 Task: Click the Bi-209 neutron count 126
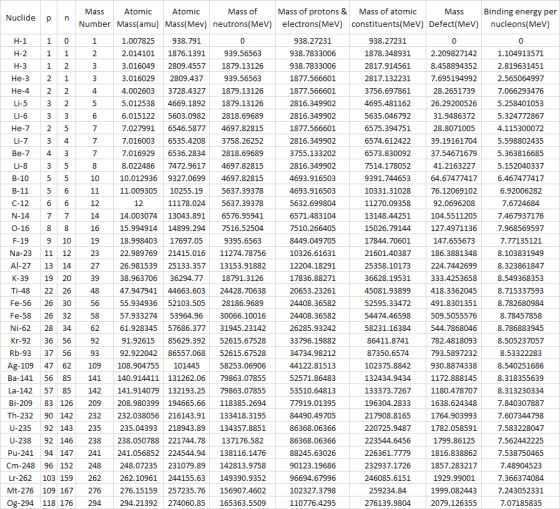click(66, 403)
